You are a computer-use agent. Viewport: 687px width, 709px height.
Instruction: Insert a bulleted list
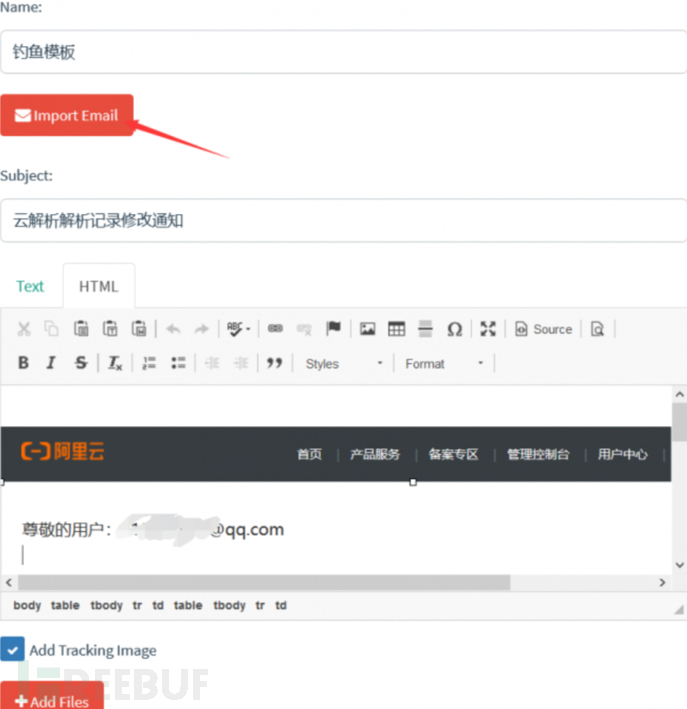[x=178, y=363]
